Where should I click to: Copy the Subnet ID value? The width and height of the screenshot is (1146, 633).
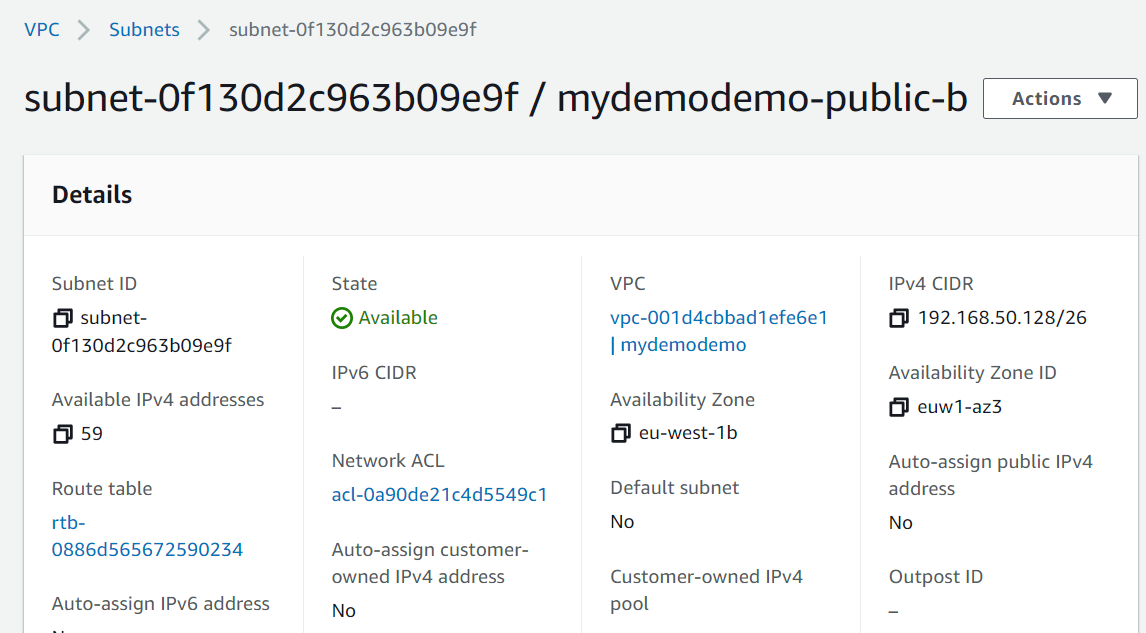pyautogui.click(x=63, y=318)
